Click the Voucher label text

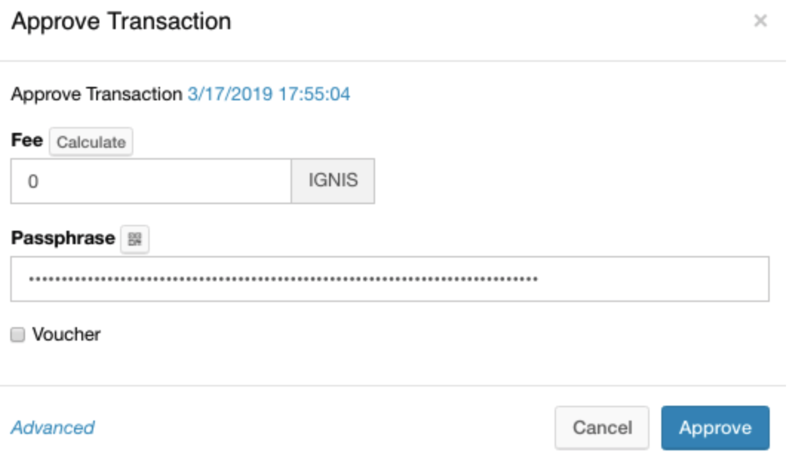pos(66,335)
